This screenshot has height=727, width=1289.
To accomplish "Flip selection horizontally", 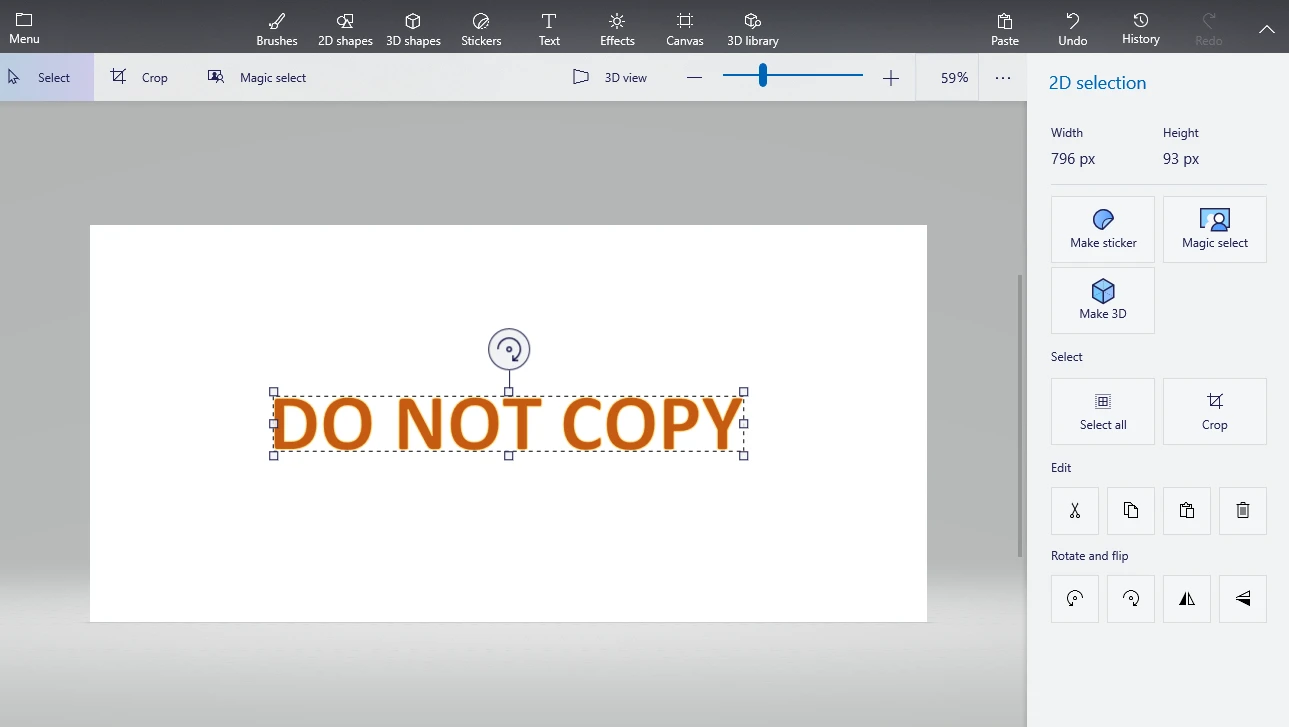I will 1187,599.
